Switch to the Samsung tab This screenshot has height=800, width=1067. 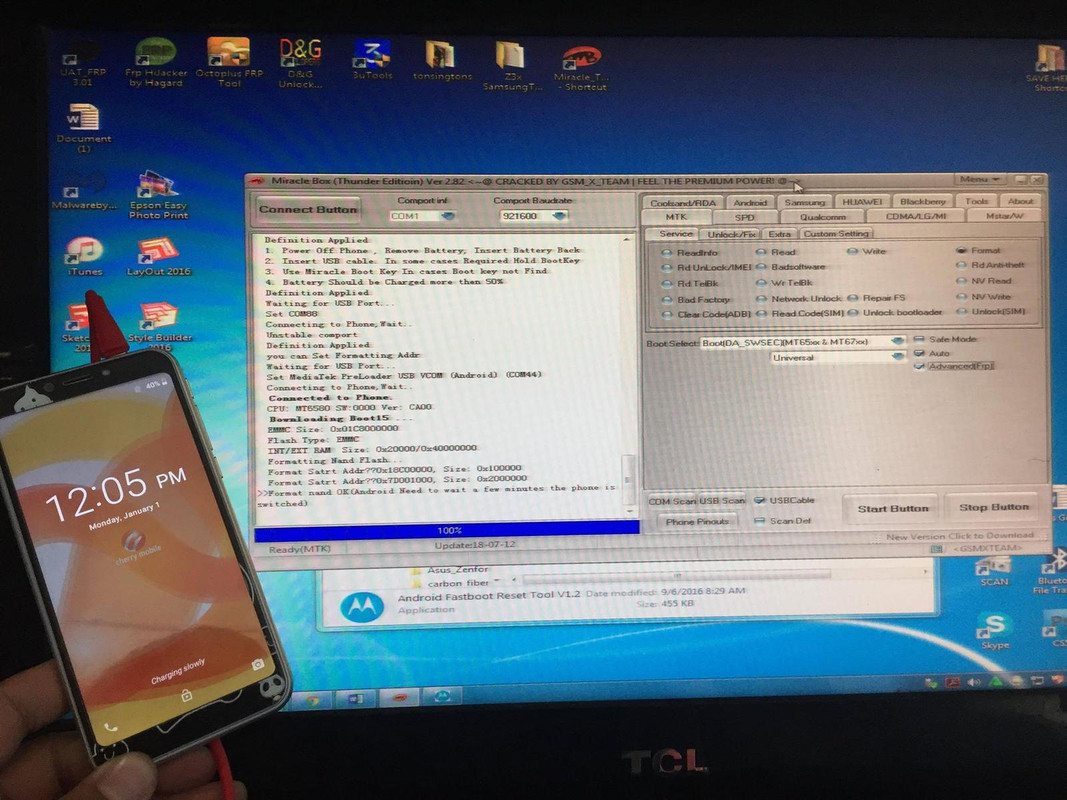804,202
